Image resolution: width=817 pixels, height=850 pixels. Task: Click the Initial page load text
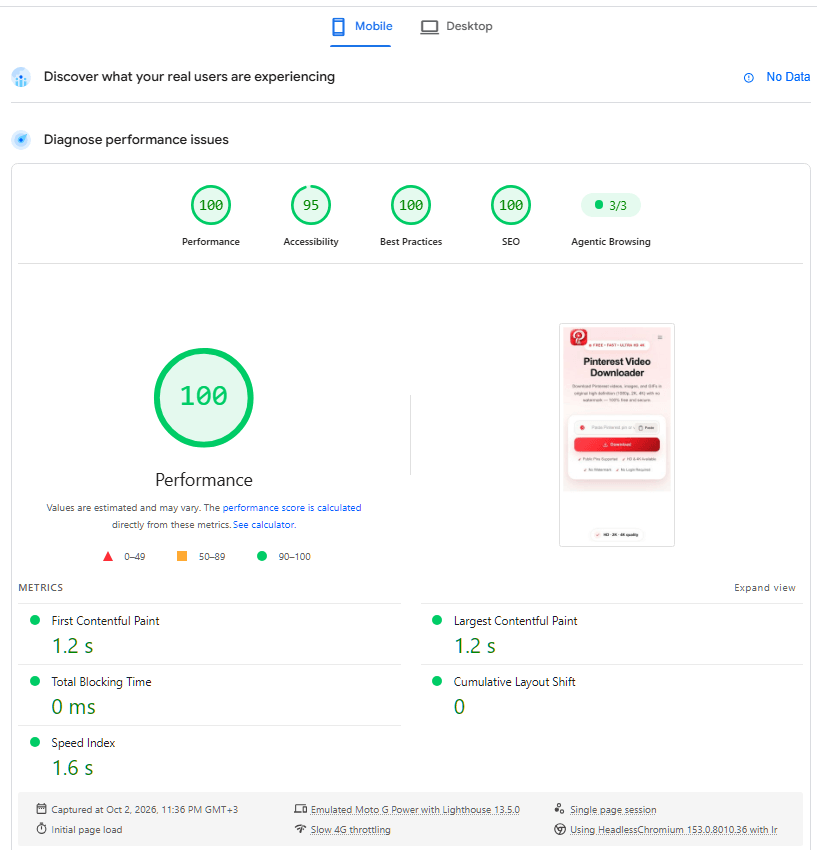[x=87, y=829]
